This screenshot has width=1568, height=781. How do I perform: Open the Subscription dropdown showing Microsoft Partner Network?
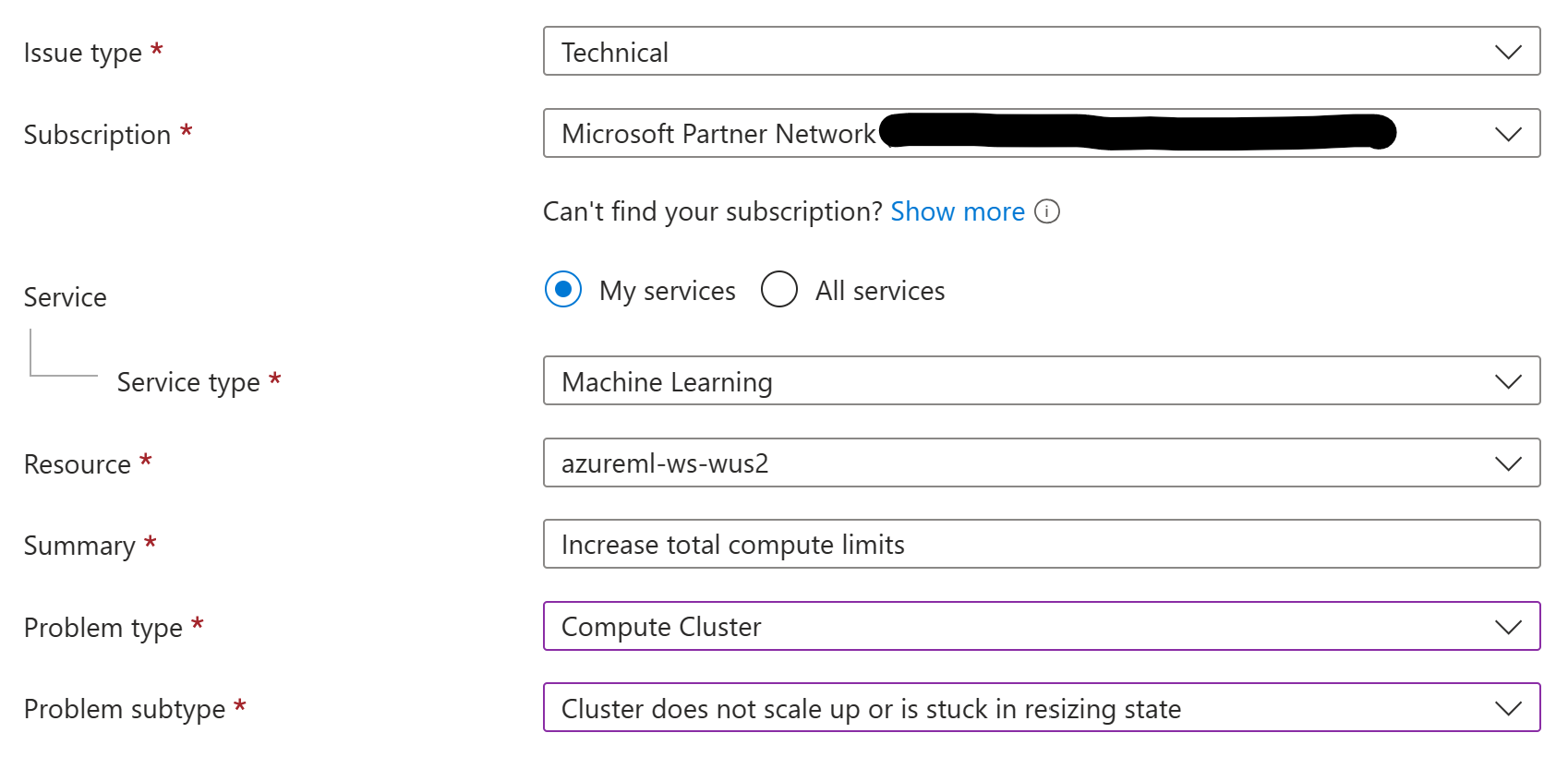click(1042, 133)
